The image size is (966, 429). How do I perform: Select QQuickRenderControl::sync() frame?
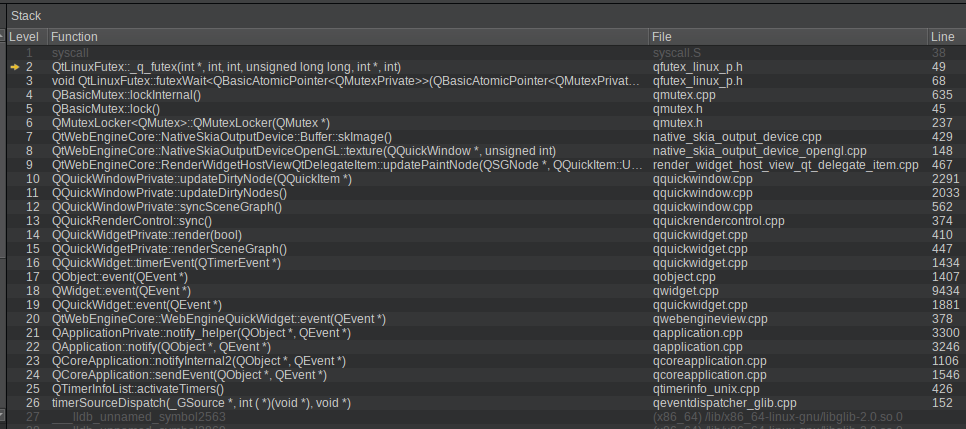(x=131, y=221)
